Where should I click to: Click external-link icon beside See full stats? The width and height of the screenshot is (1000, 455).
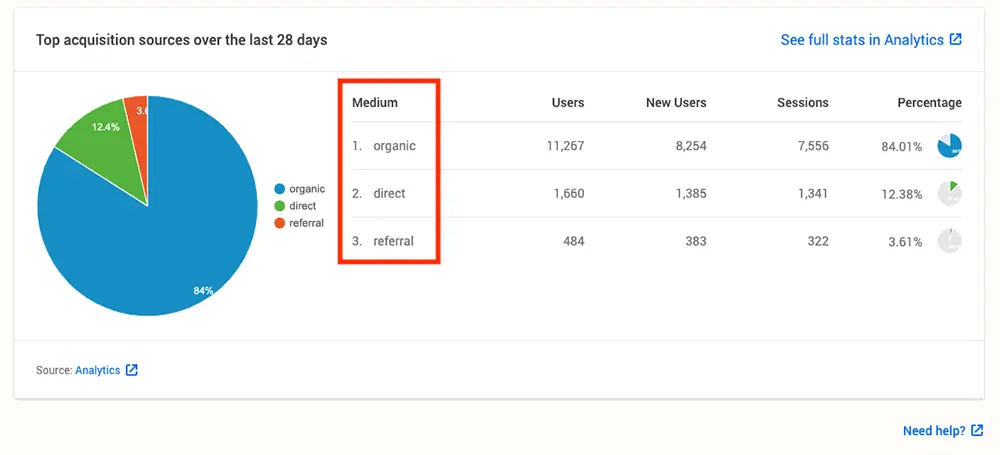tap(955, 39)
